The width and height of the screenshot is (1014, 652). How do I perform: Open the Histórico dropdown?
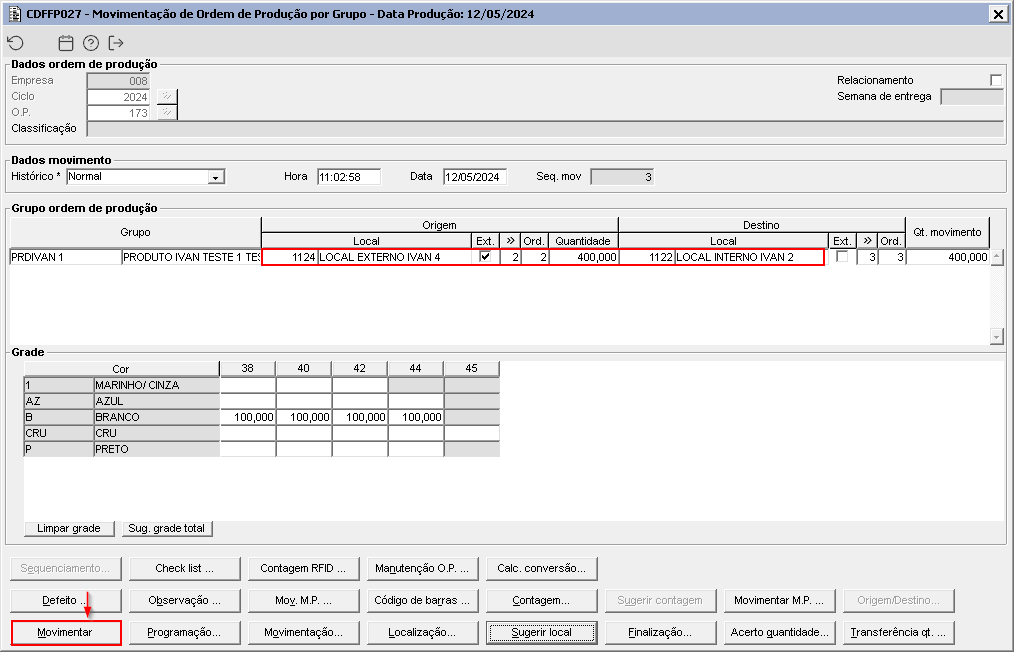tap(216, 177)
